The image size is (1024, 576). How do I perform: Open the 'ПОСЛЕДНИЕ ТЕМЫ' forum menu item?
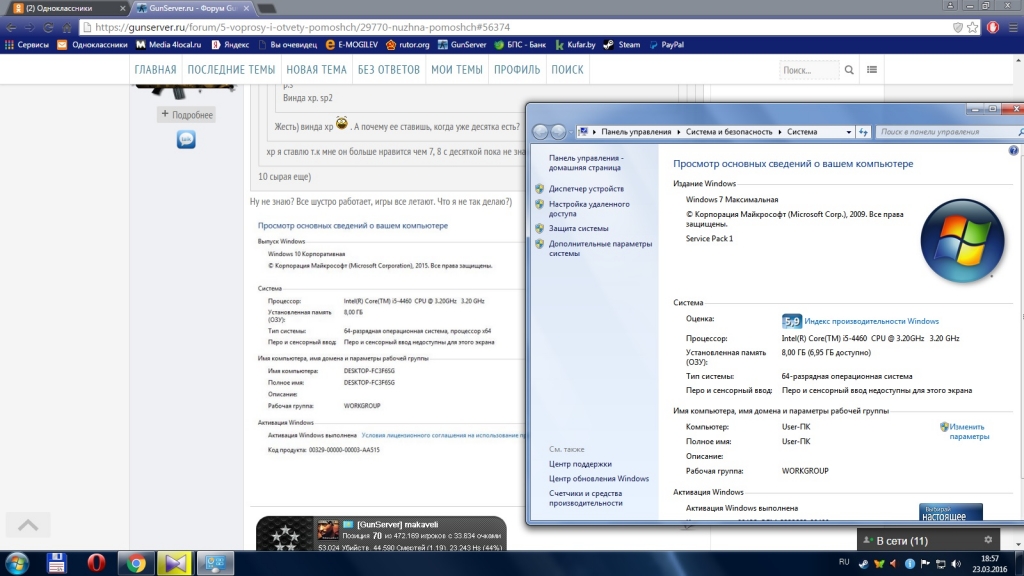231,70
